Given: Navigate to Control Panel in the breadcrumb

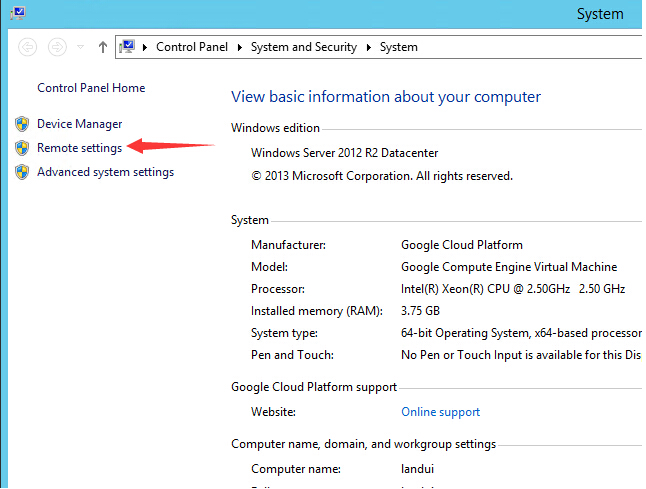Looking at the screenshot, I should click(192, 47).
